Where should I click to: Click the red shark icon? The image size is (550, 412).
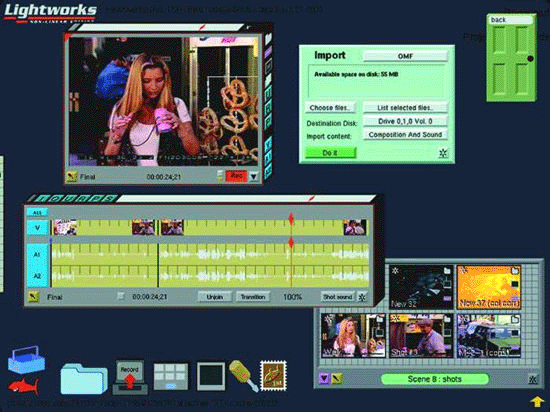(24, 386)
